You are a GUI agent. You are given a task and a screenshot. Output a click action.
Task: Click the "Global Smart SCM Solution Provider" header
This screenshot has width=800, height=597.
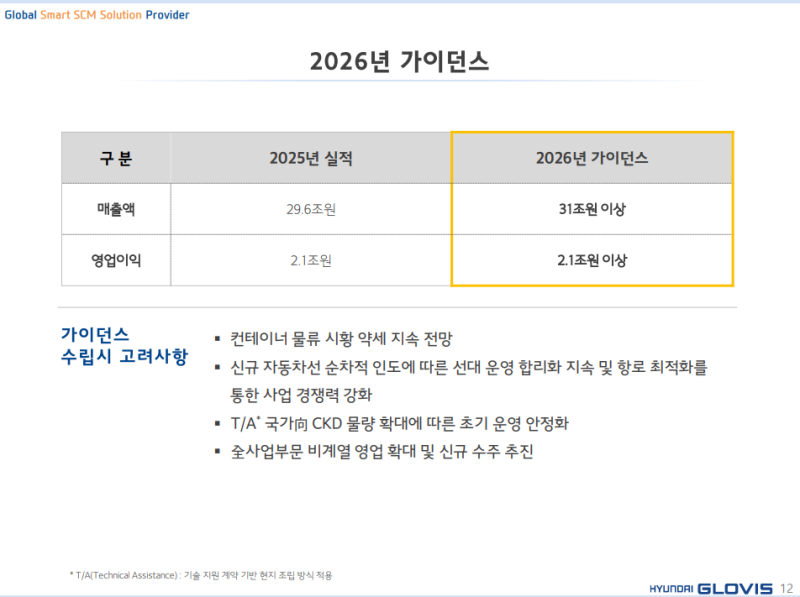coord(97,15)
